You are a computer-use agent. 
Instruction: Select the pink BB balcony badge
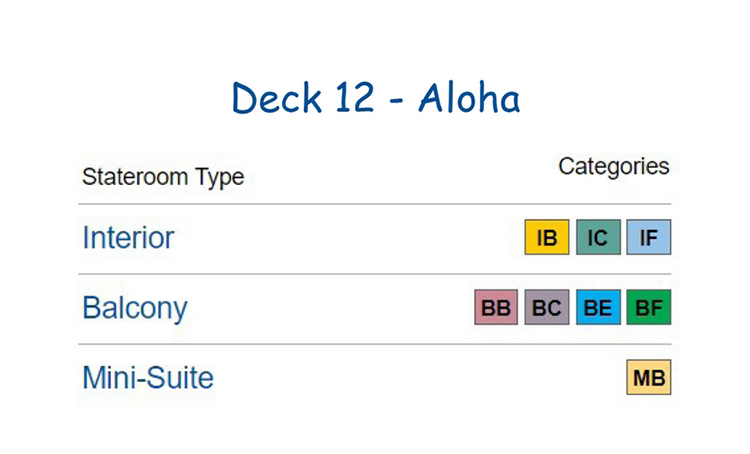[x=496, y=307]
